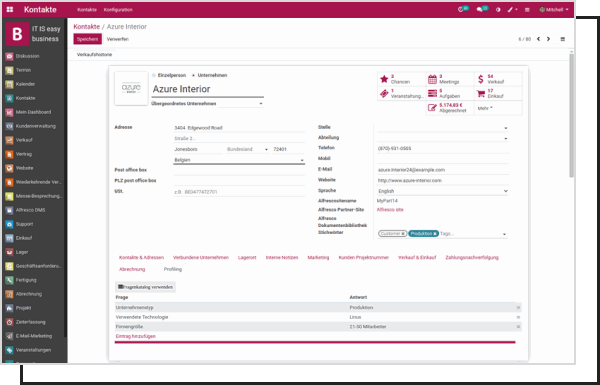Viewport: 600px width, 385px height.
Task: Delete the Verwendete Technologie row
Action: pyautogui.click(x=518, y=317)
